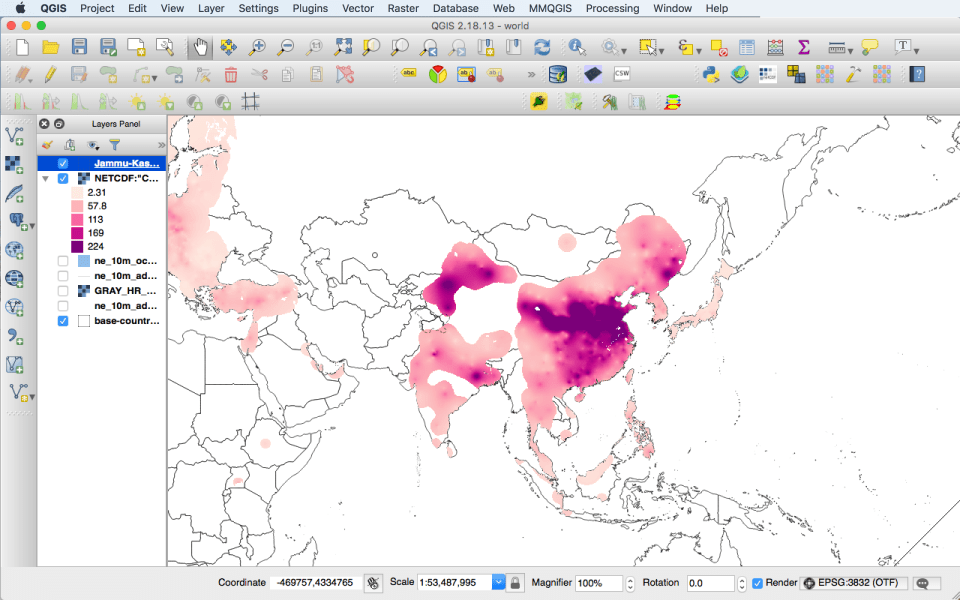Activate the Zoom In magnifier tool

pyautogui.click(x=257, y=47)
